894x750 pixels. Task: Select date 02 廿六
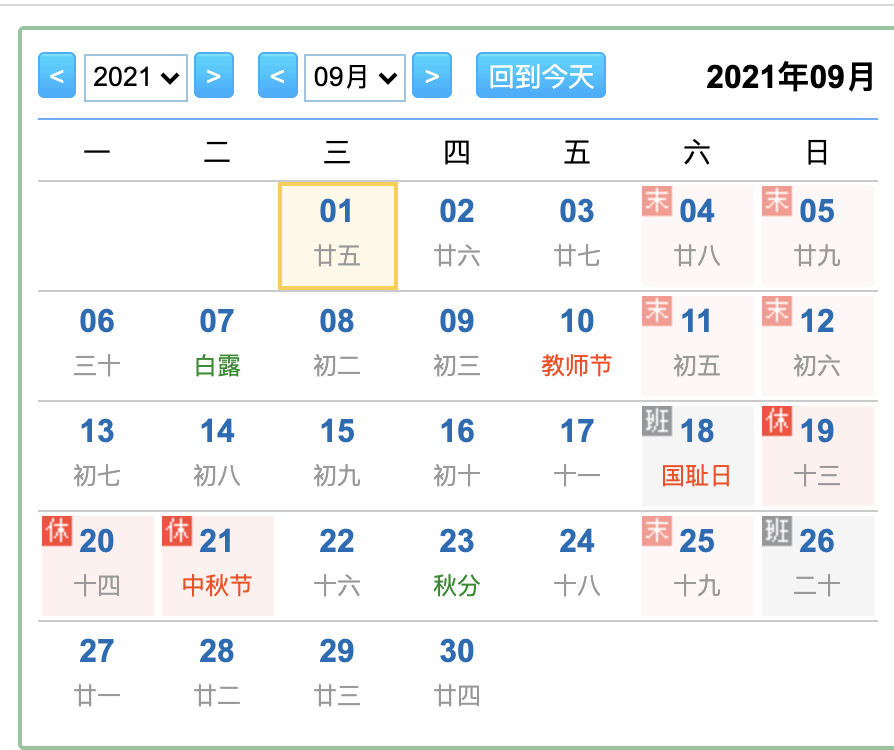457,236
